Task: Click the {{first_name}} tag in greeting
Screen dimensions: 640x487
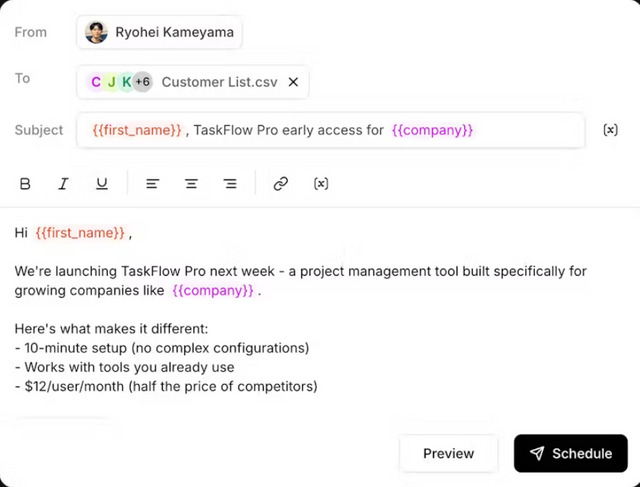Action: click(80, 233)
